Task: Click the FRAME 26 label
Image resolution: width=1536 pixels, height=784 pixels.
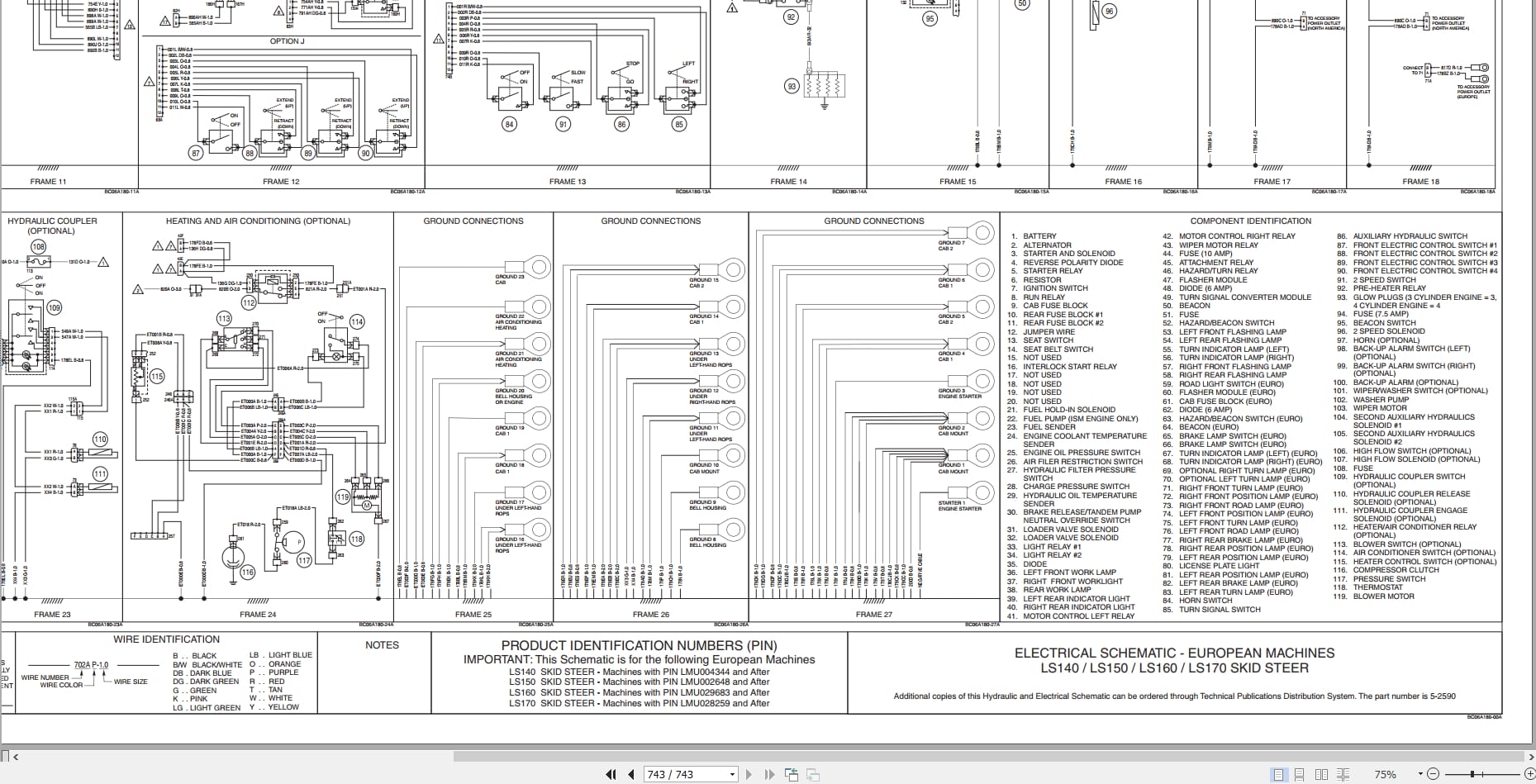Action: click(651, 615)
